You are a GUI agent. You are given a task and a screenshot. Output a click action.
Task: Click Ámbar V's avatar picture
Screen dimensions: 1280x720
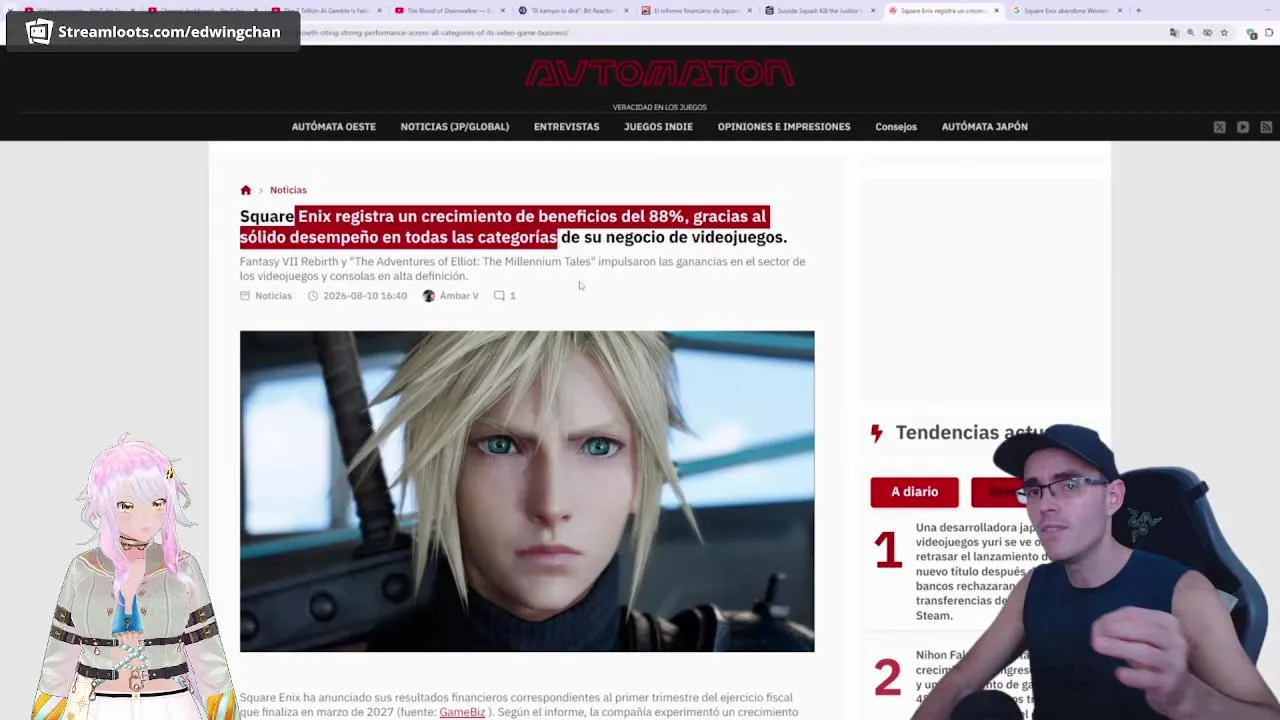(x=429, y=296)
